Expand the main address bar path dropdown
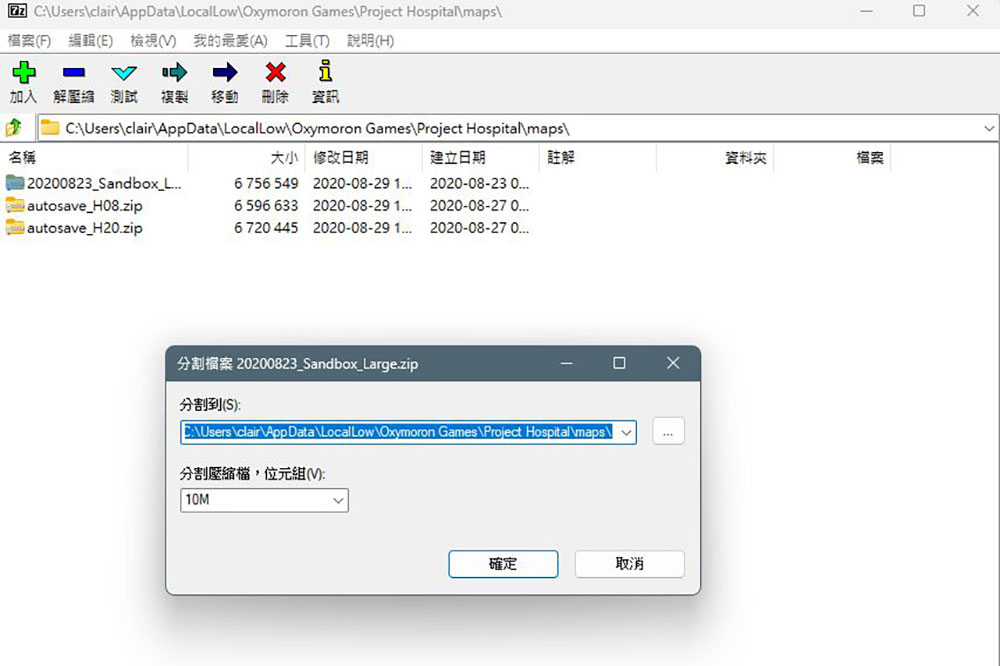The width and height of the screenshot is (1000, 666). pyautogui.click(x=988, y=128)
